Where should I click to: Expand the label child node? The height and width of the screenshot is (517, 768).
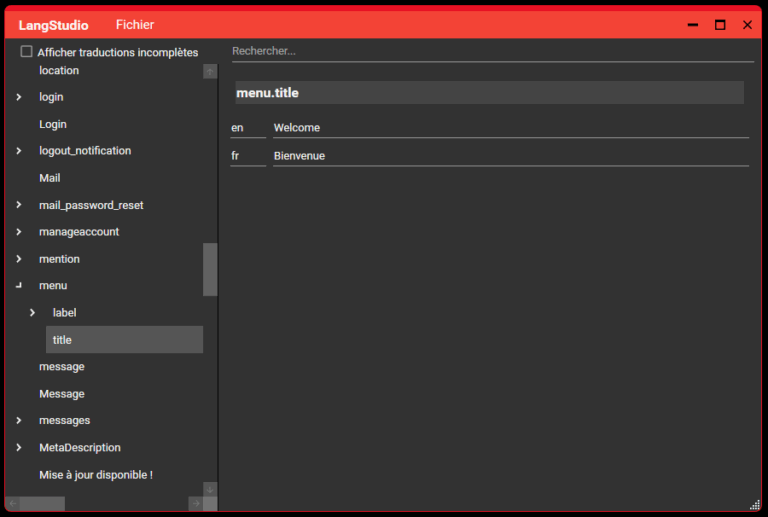pos(32,313)
